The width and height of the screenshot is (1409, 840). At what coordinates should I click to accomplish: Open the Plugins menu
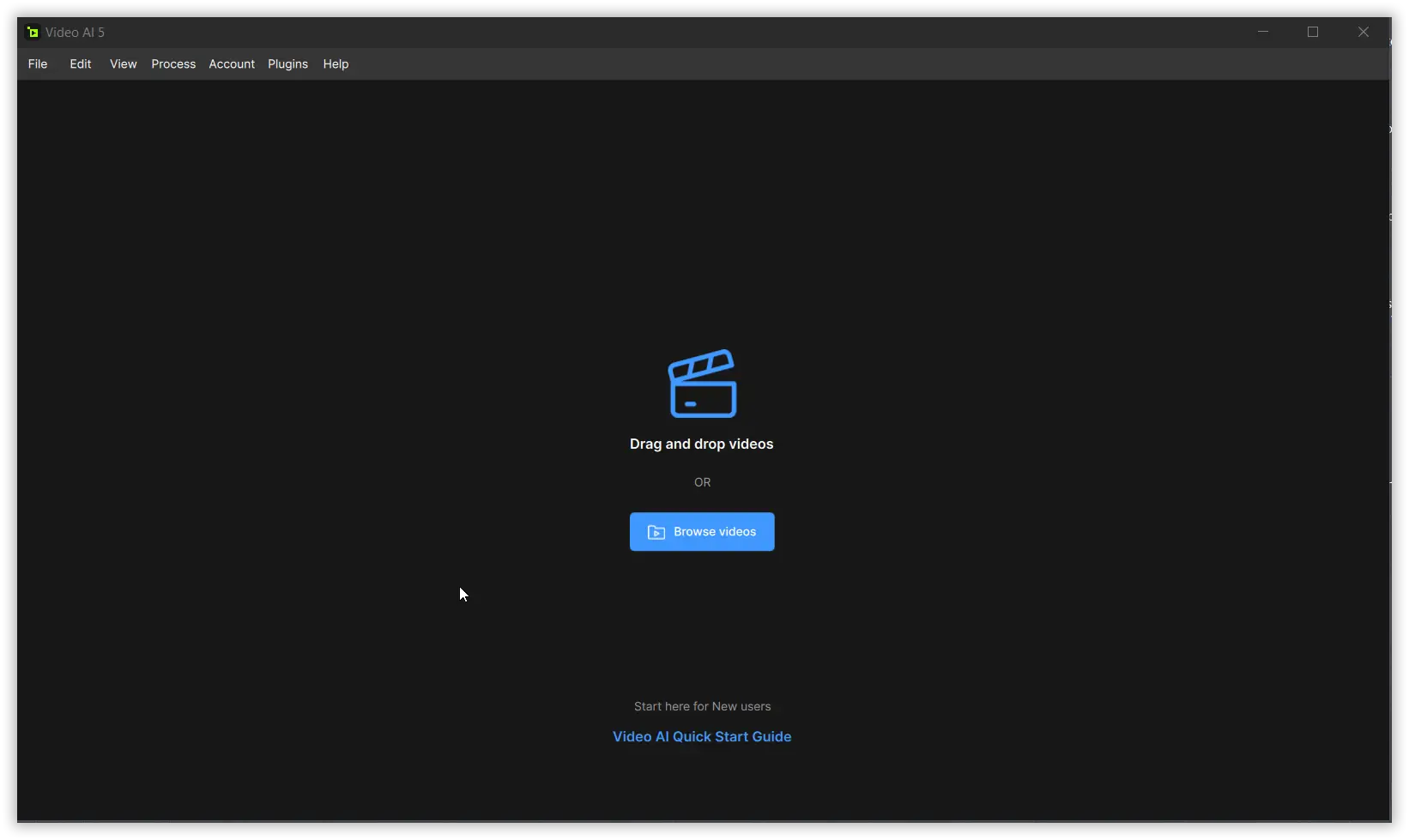click(287, 64)
